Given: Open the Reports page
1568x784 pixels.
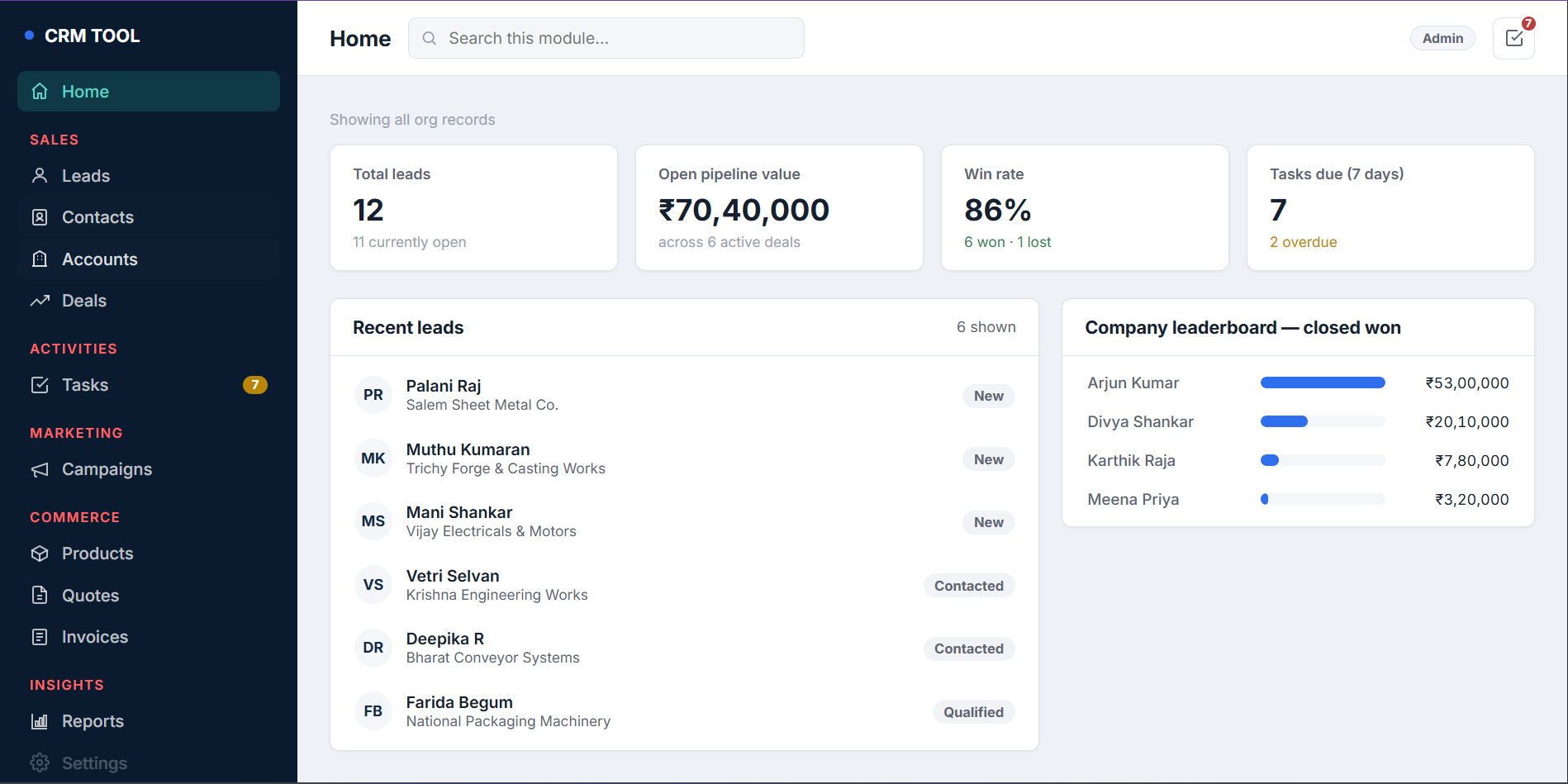Looking at the screenshot, I should click(x=149, y=721).
